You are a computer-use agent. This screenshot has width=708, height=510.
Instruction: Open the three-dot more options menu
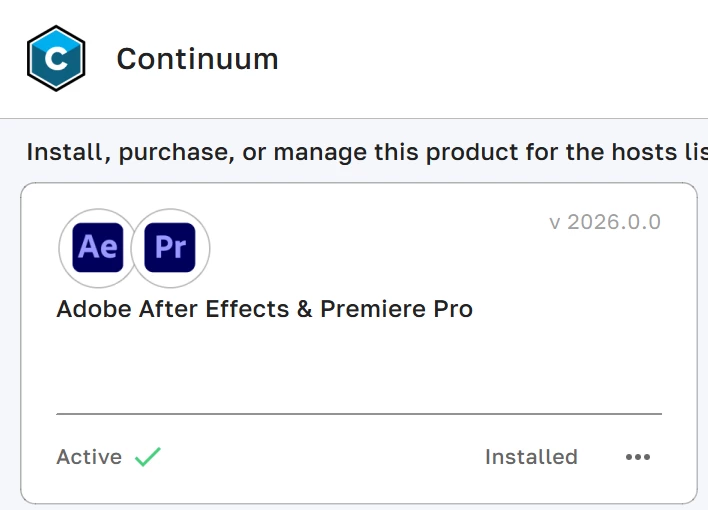[637, 457]
